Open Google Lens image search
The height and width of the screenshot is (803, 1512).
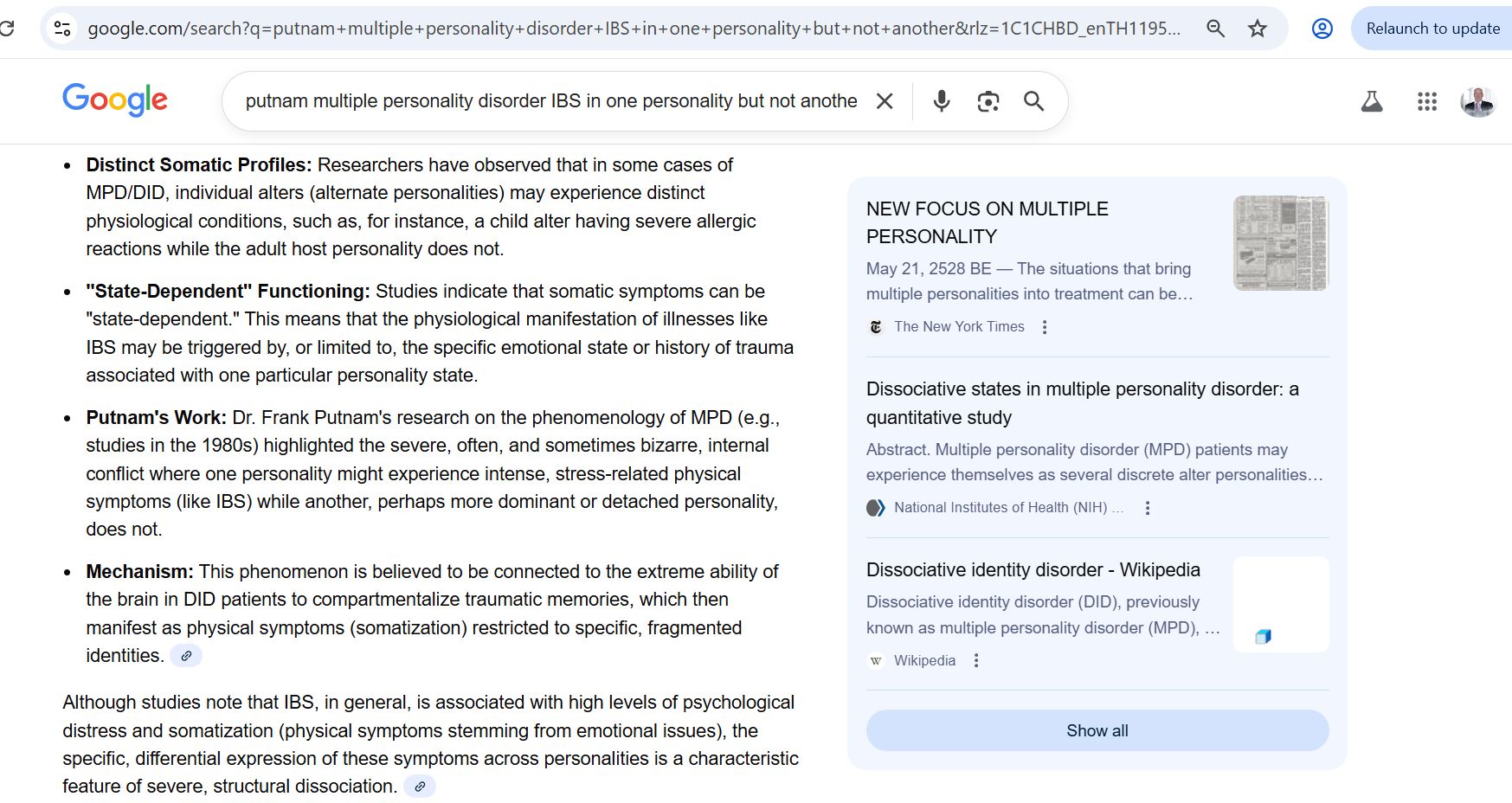(x=988, y=101)
